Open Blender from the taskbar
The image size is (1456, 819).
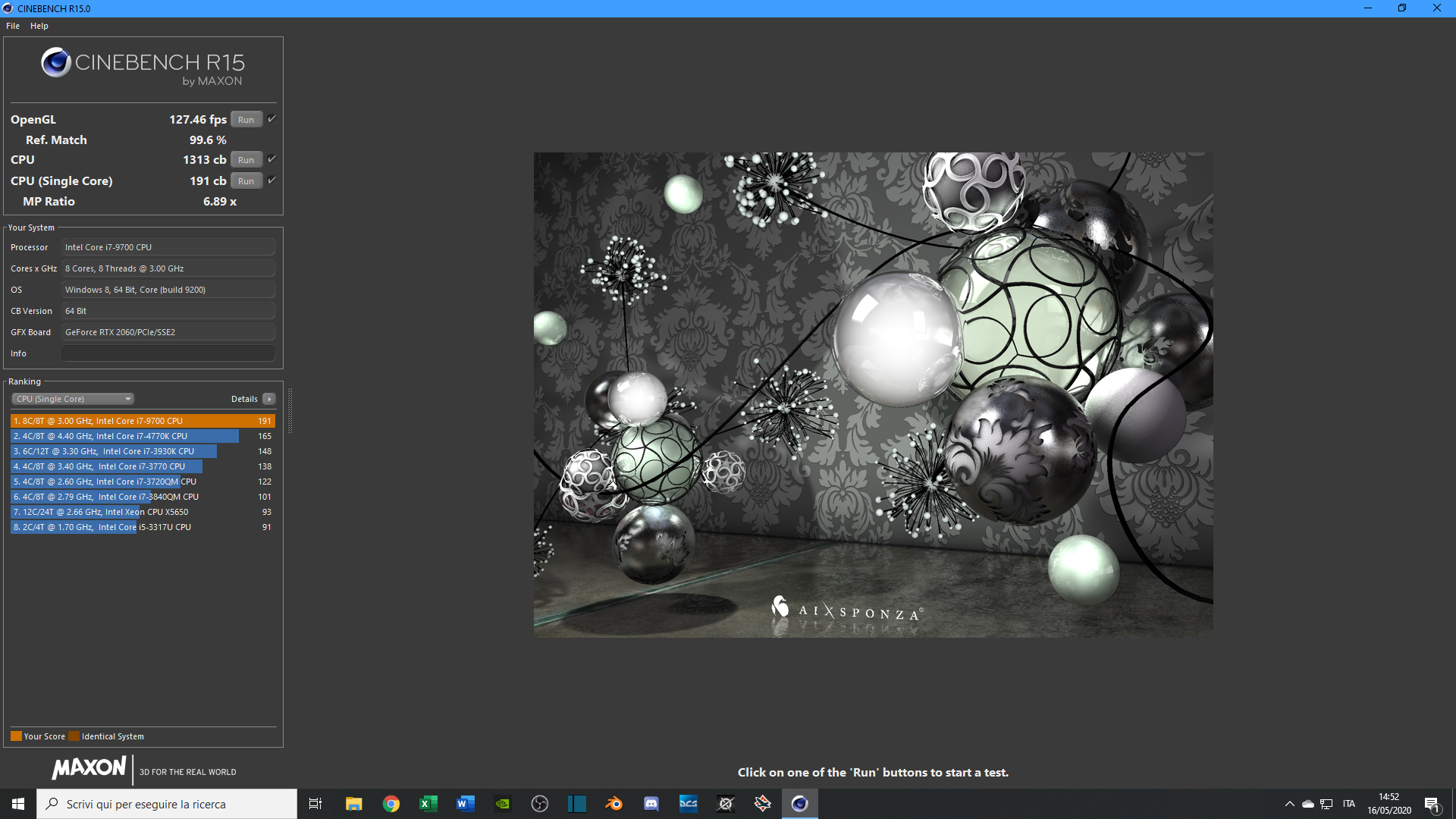pyautogui.click(x=614, y=804)
